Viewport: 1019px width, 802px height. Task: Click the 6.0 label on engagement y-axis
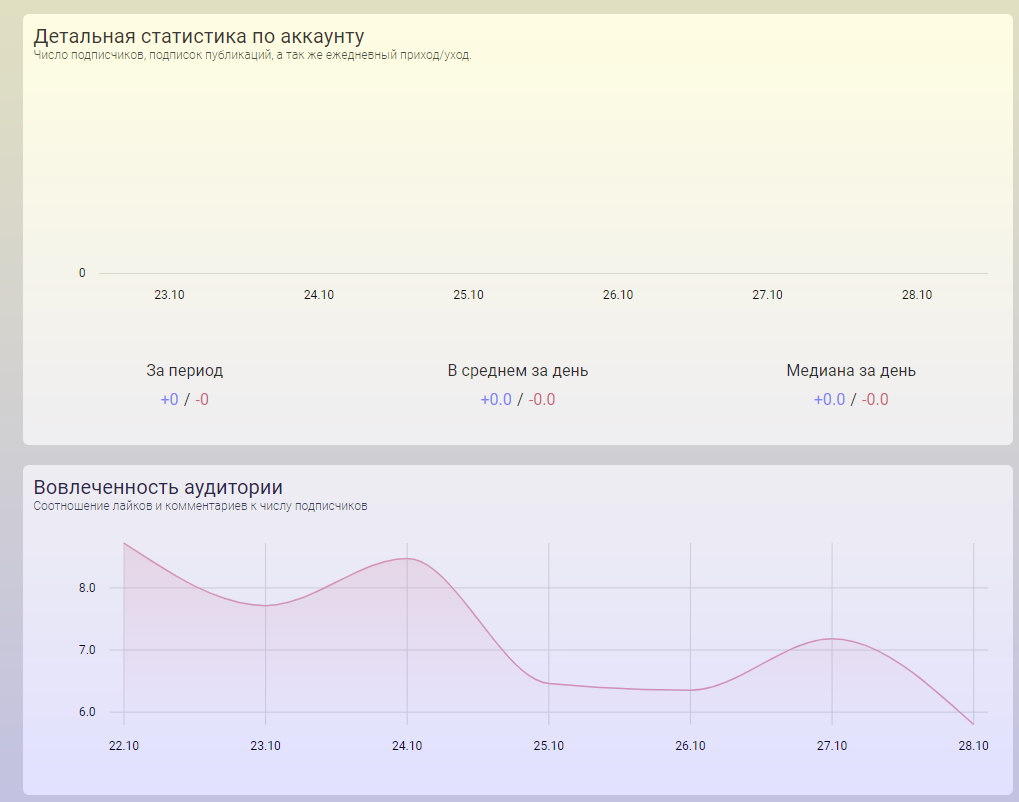tap(87, 712)
